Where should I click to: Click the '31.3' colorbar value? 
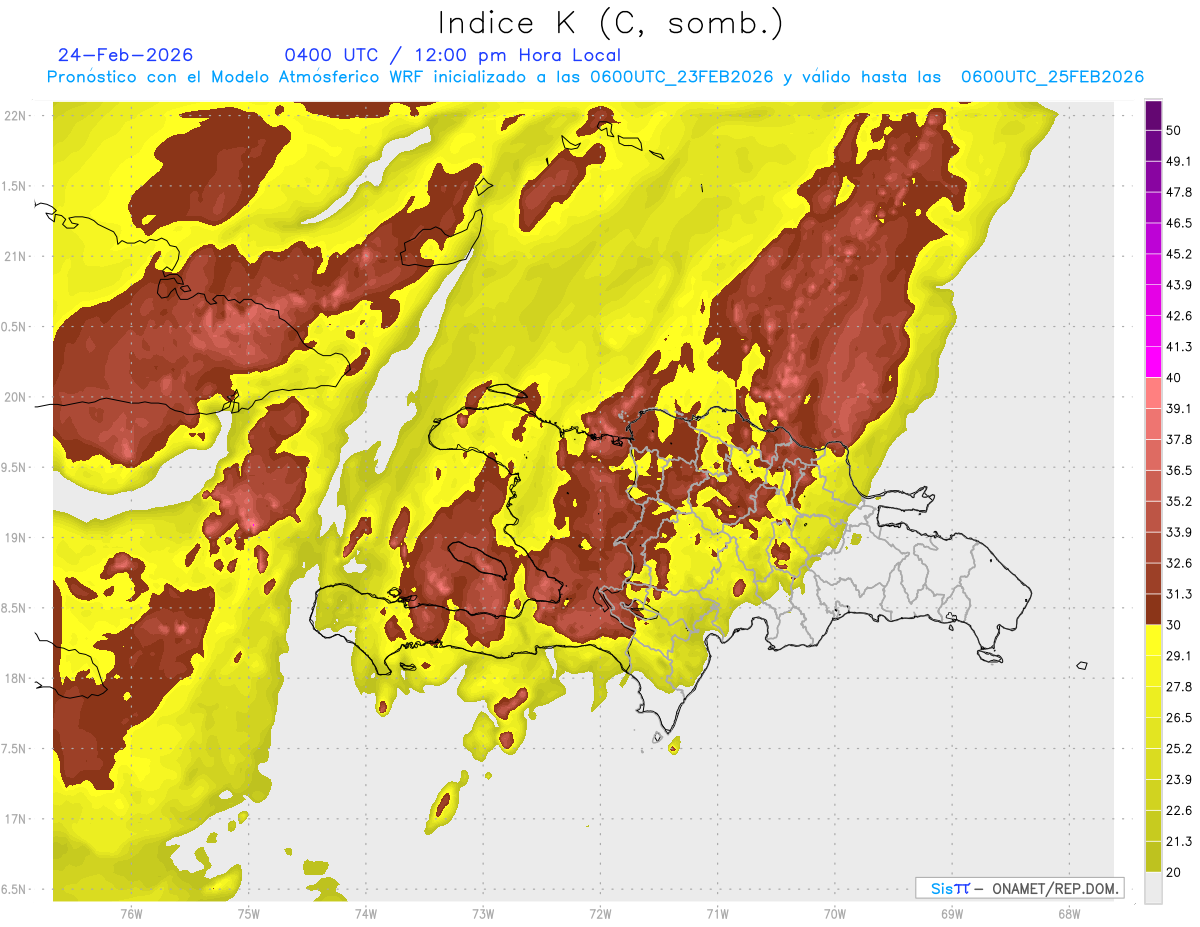[1179, 594]
